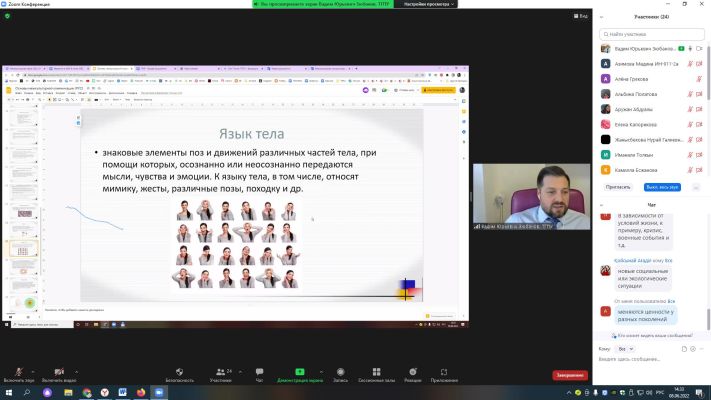Click the speaker's video thumbnail

(x=531, y=196)
